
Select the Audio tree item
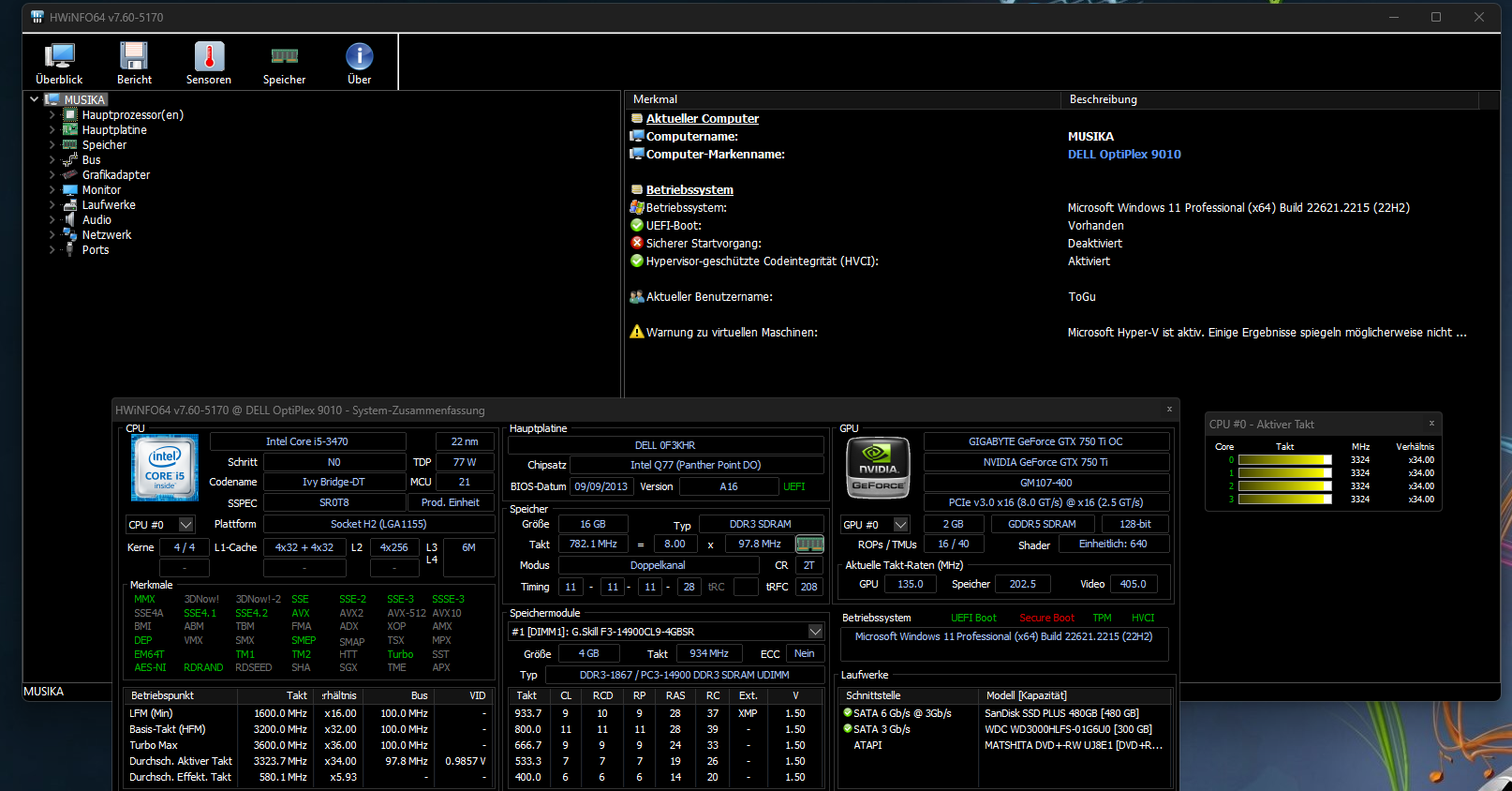pyautogui.click(x=96, y=219)
